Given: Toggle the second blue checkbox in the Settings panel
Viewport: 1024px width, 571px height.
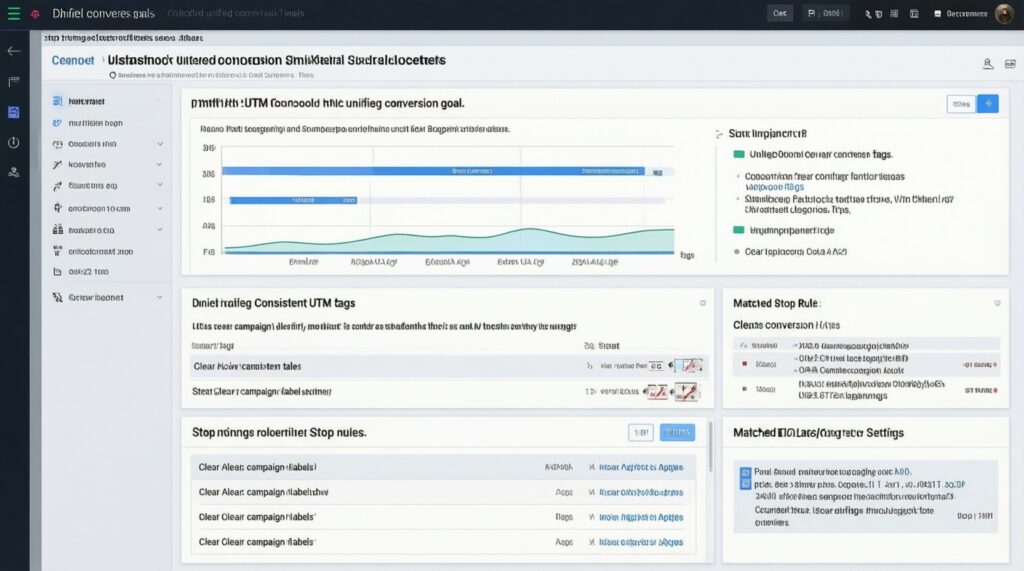Looking at the screenshot, I should point(745,484).
